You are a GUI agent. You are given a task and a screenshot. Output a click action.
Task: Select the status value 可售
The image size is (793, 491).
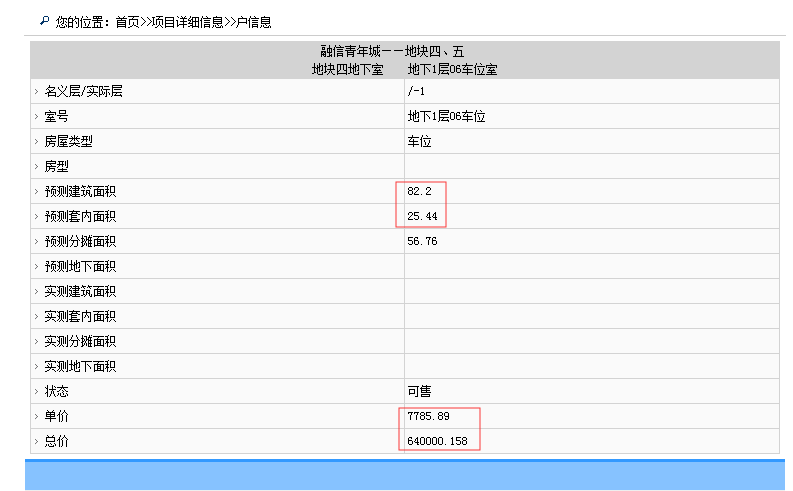click(419, 391)
